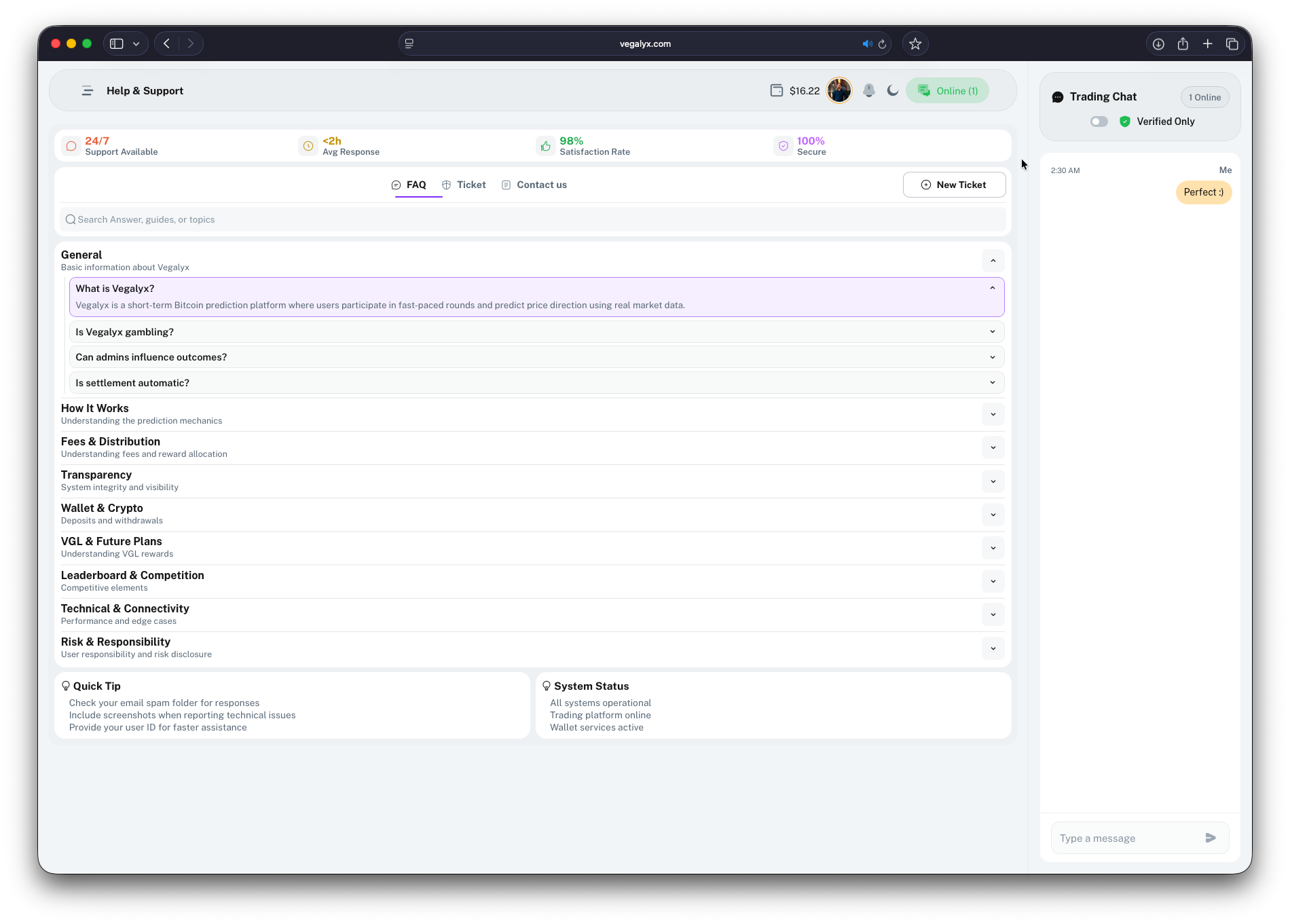Click the Avg Response clock icon

pyautogui.click(x=308, y=146)
